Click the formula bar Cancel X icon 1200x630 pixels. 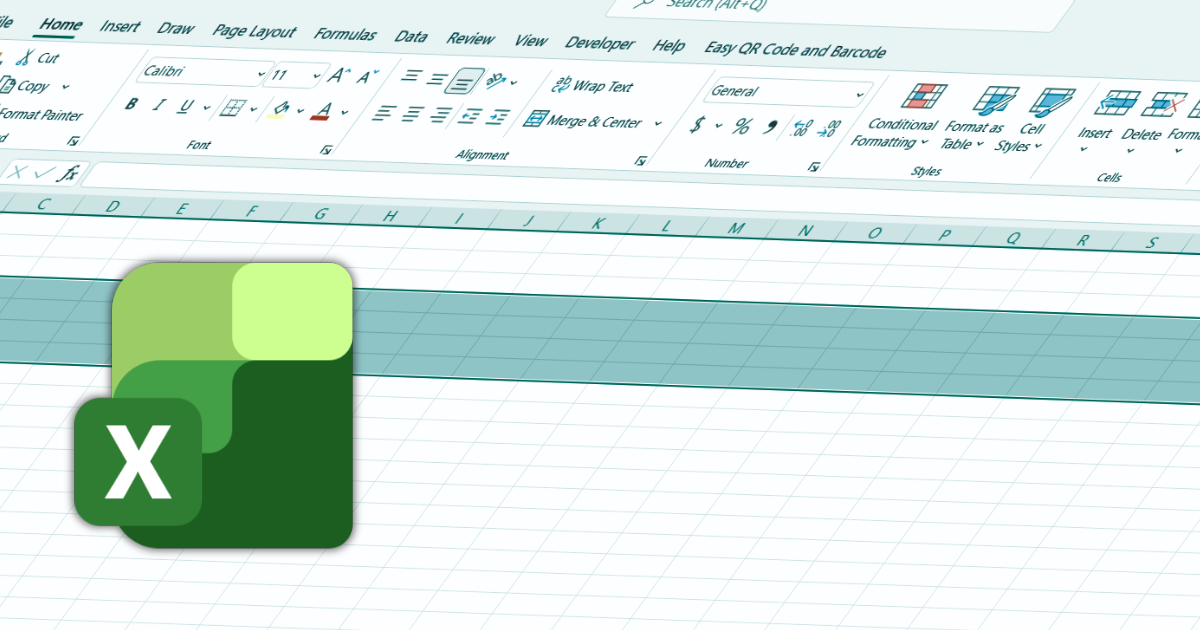[18, 173]
